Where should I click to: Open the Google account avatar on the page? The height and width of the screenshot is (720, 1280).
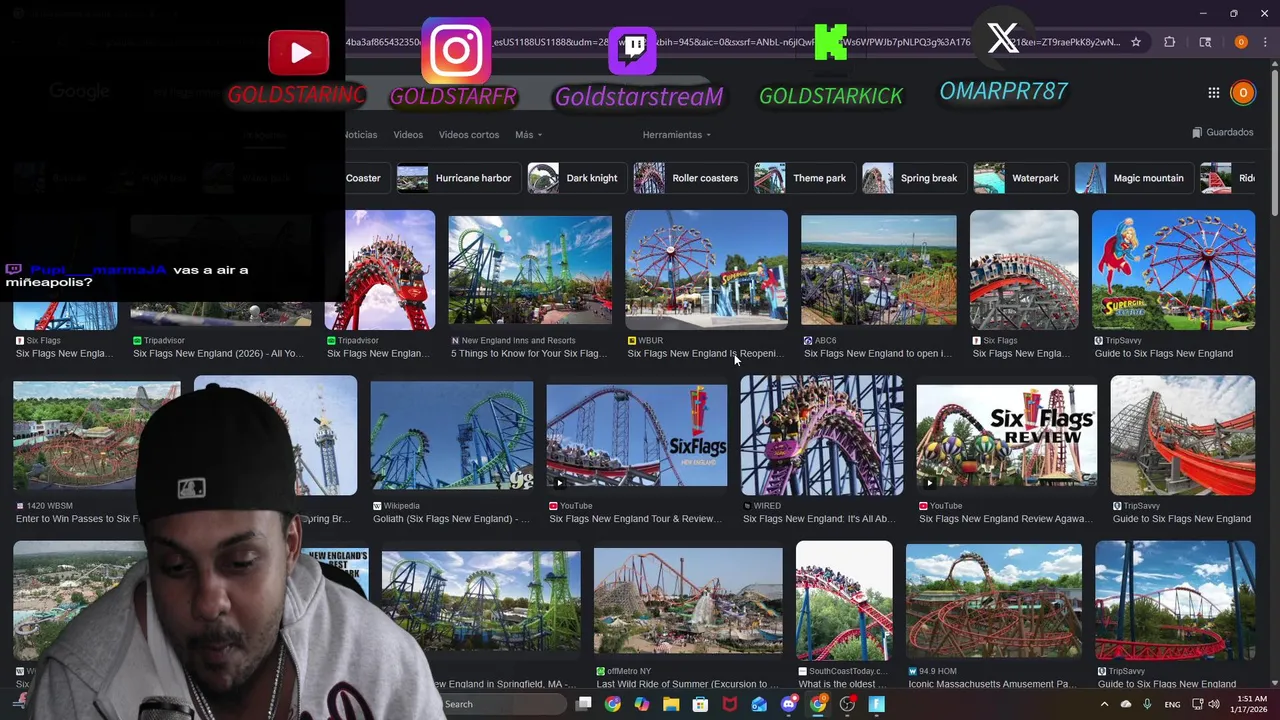coord(1243,92)
